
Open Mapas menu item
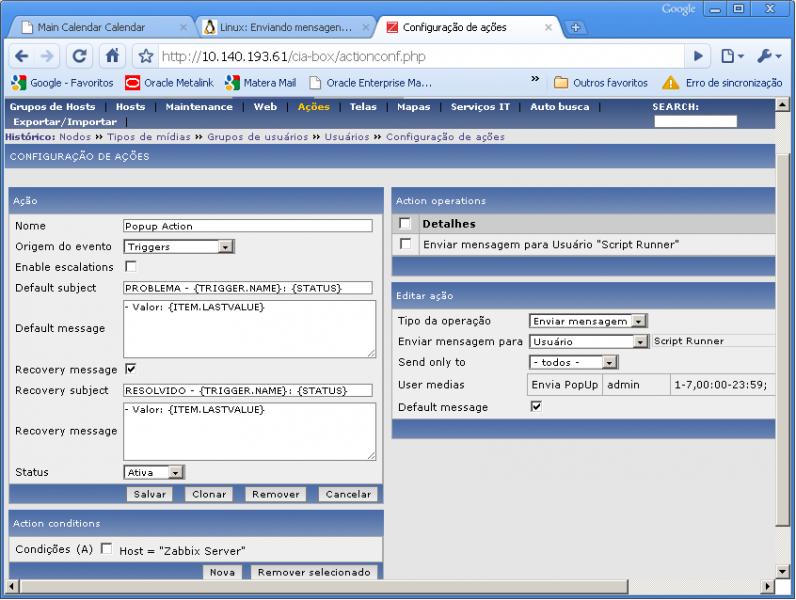point(414,107)
